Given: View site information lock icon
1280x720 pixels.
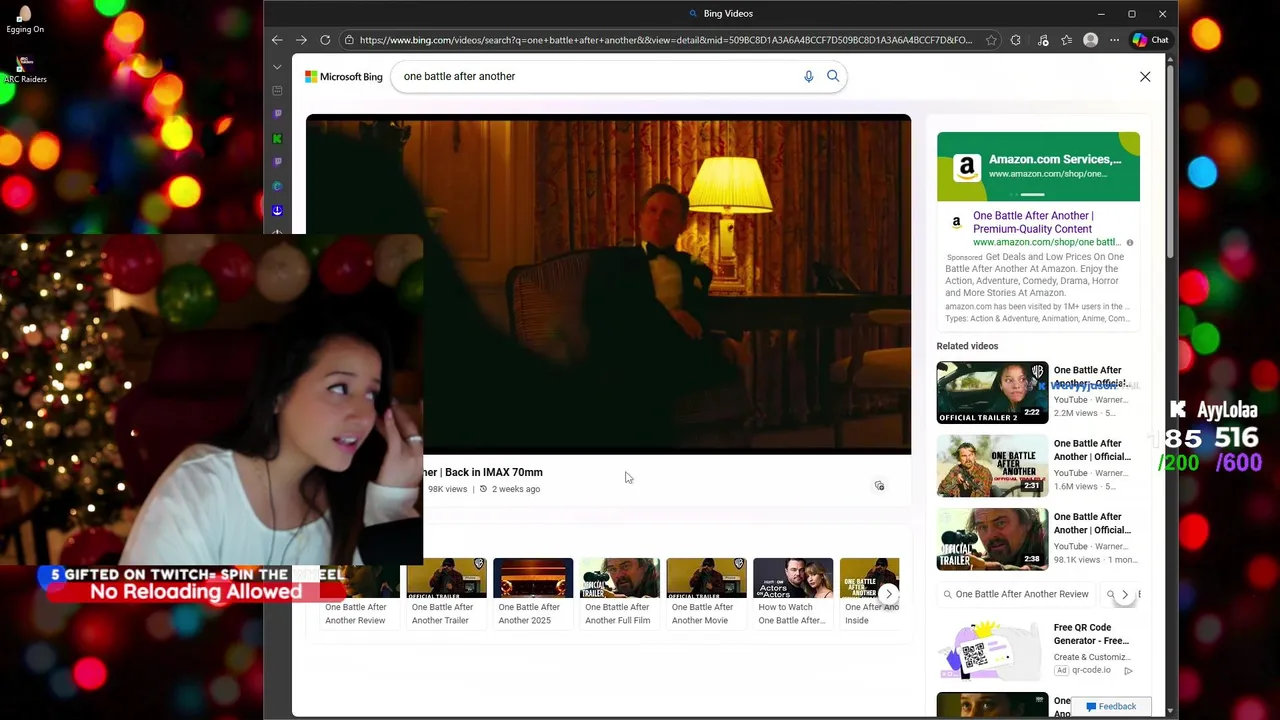Looking at the screenshot, I should click(349, 40).
